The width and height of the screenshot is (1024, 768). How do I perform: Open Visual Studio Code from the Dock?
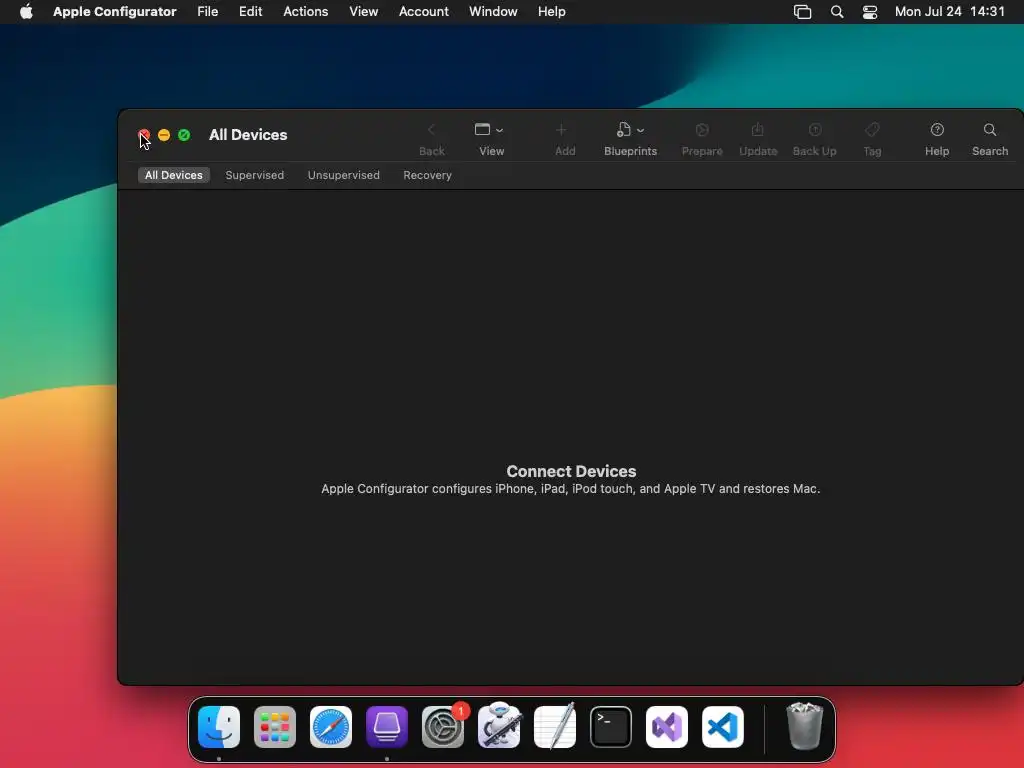pos(723,727)
